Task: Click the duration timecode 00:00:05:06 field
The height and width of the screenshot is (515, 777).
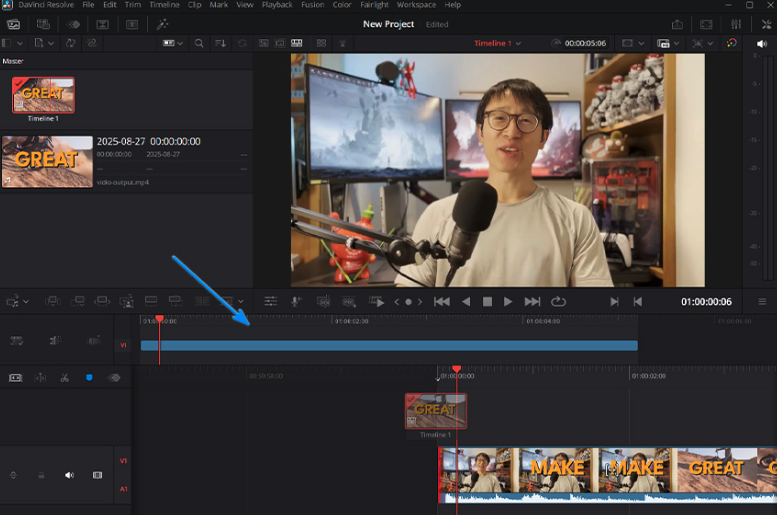Action: coord(585,44)
